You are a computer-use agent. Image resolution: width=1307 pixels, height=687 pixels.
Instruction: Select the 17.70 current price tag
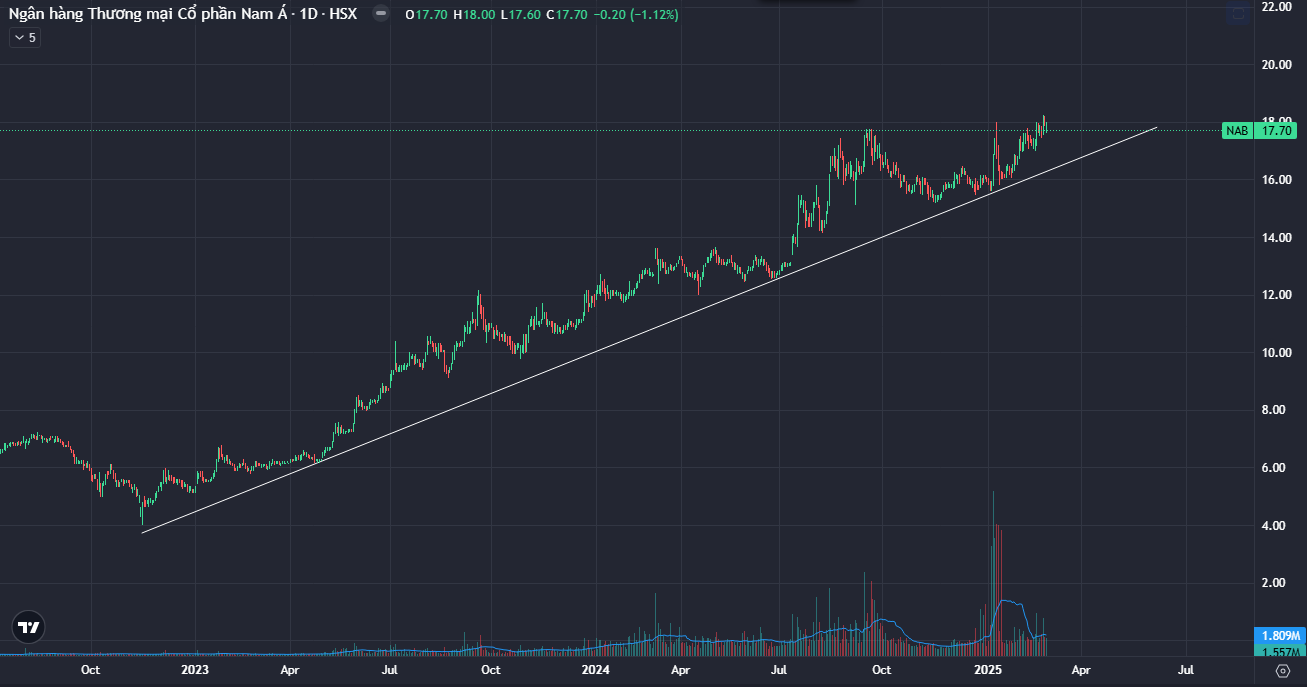click(1277, 130)
